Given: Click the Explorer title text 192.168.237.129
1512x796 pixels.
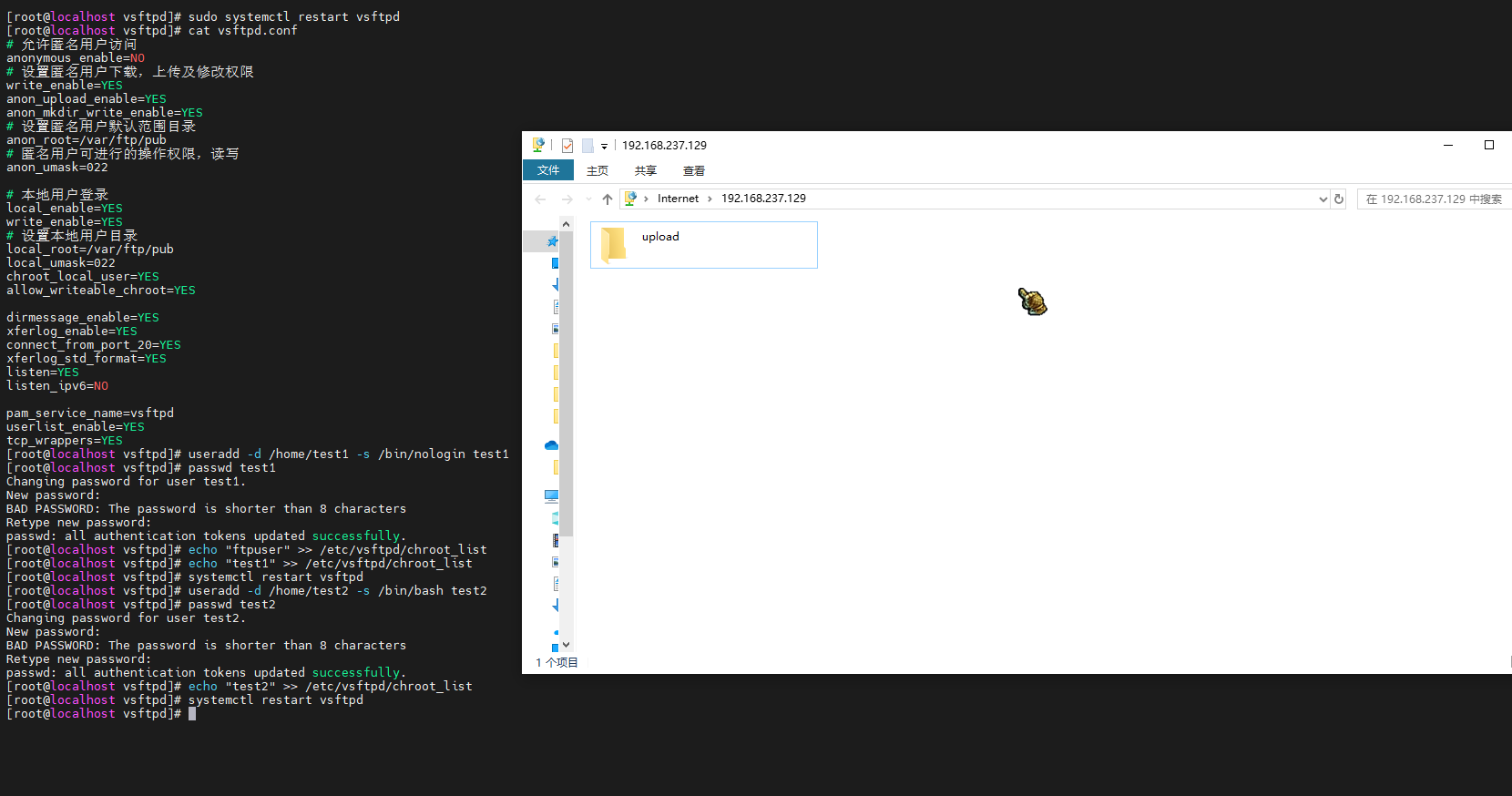Looking at the screenshot, I should [664, 146].
